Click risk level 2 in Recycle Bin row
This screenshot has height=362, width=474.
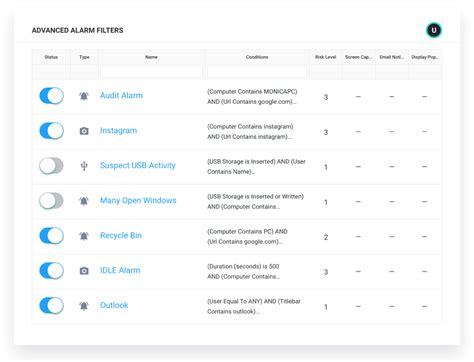[x=326, y=237]
